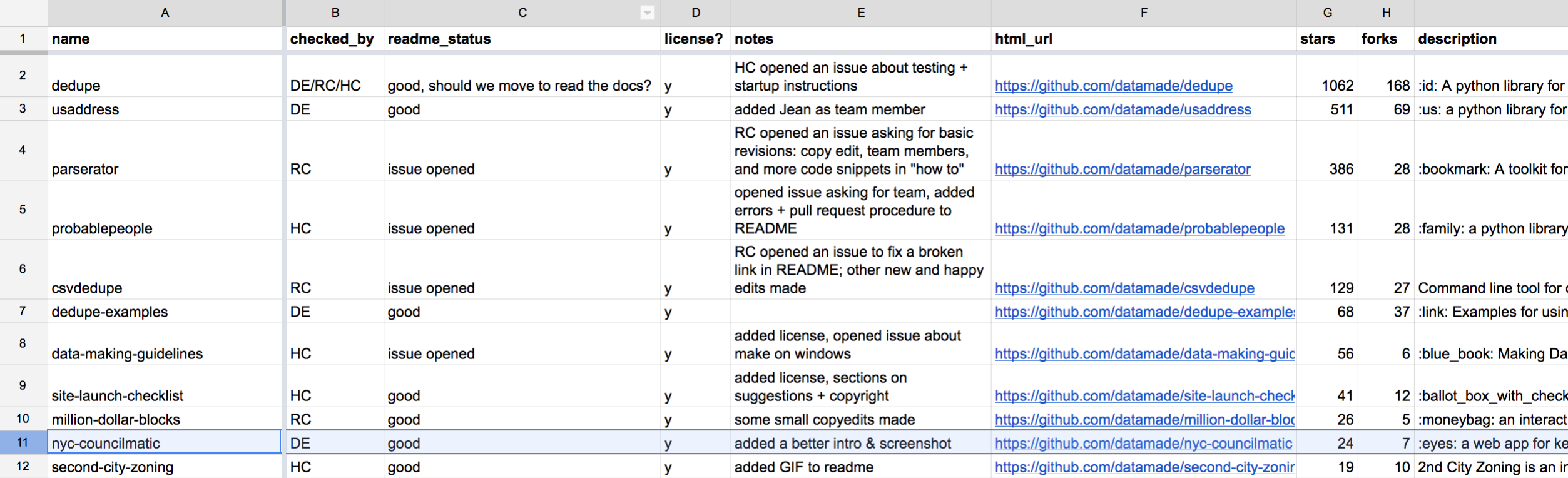Viewport: 1568px width, 478px height.
Task: Open the data-making-guidelines GitHub link
Action: [x=1144, y=353]
